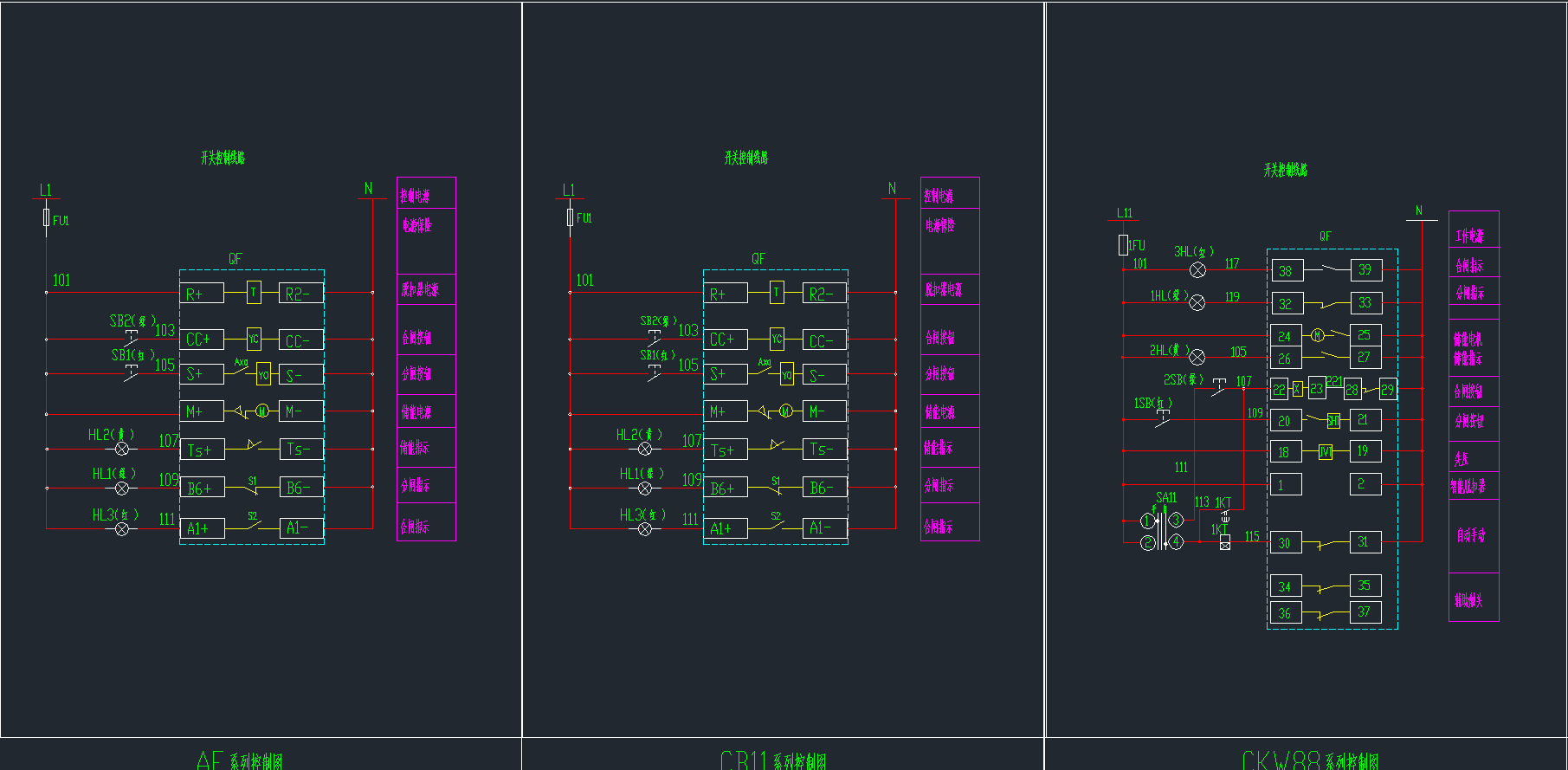The image size is (1568, 770).
Task: Click terminal box 33 in CKW88 diagram
Action: [x=1365, y=302]
